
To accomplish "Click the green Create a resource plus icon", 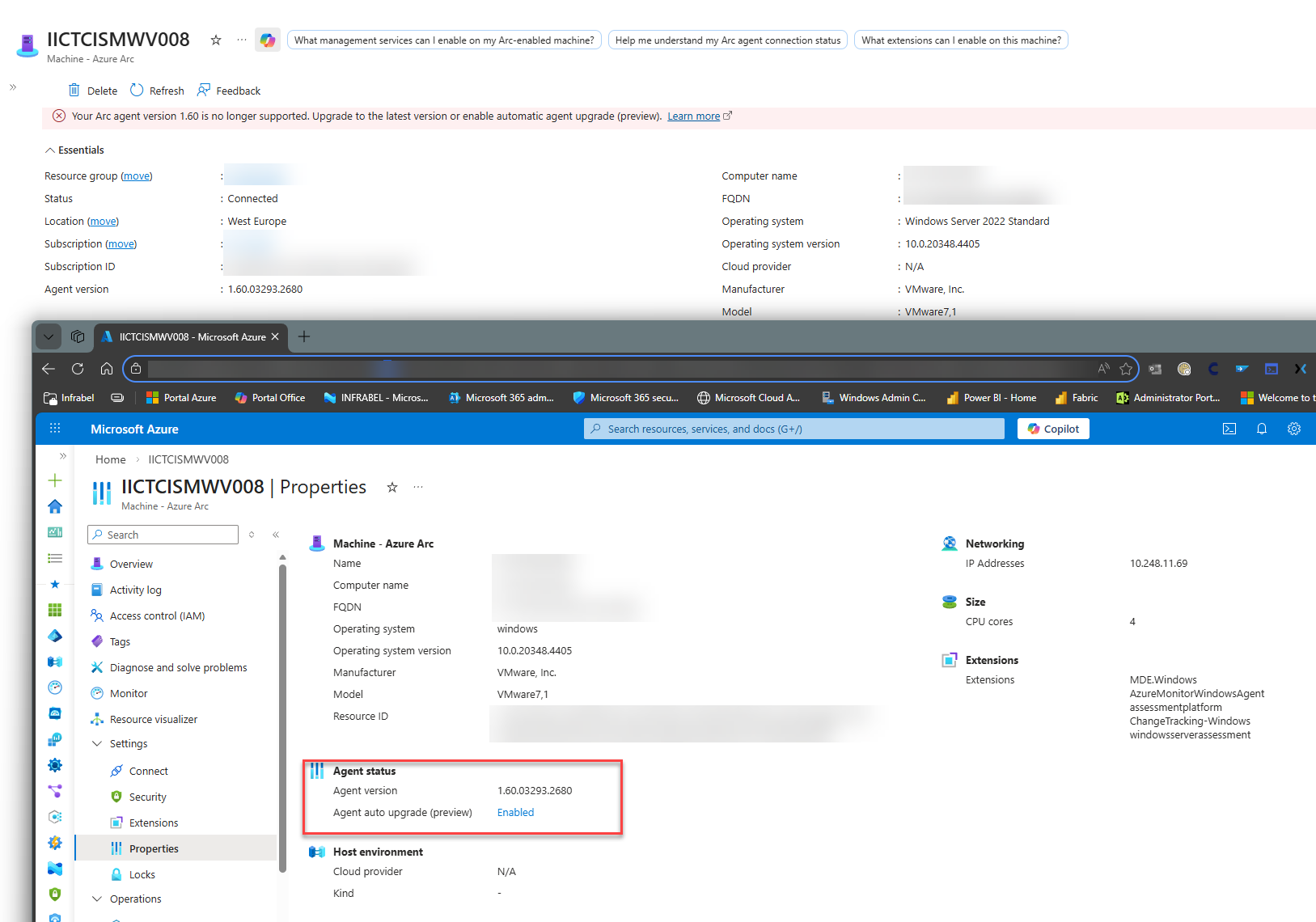I will coord(55,480).
